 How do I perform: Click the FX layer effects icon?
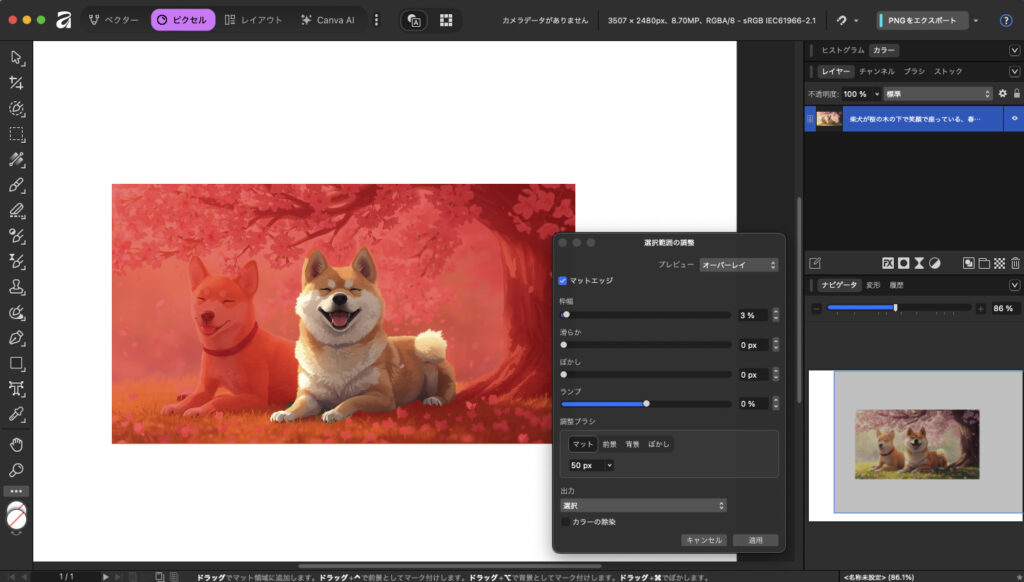(887, 263)
